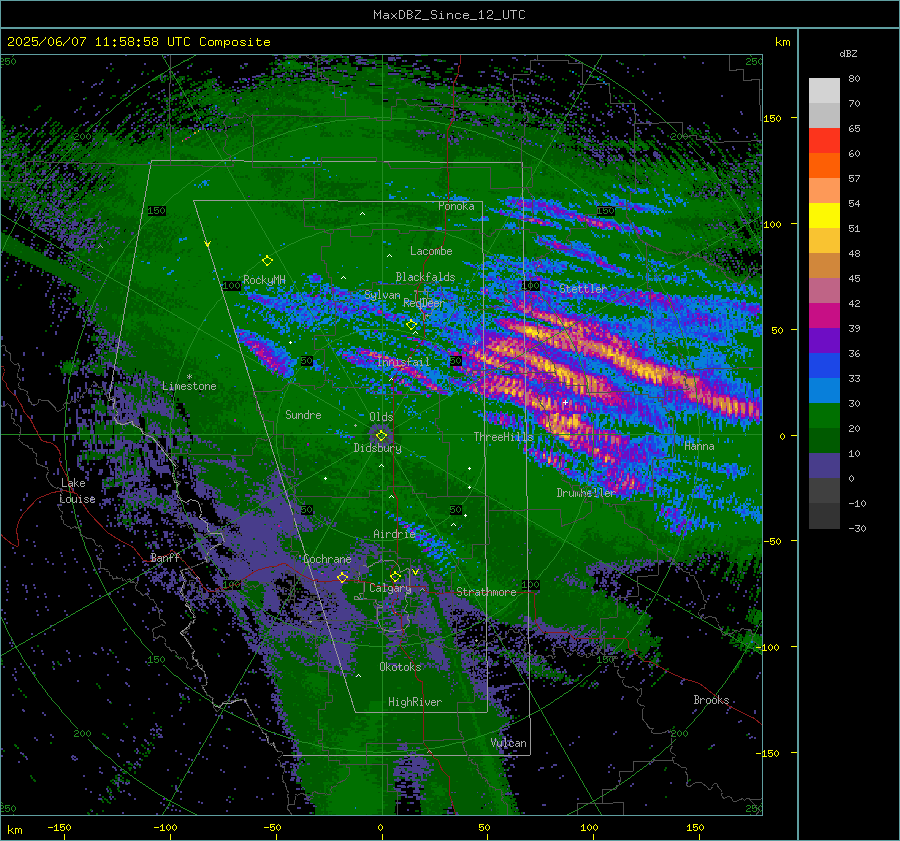Click the Stettler city label
This screenshot has height=841, width=900.
click(x=583, y=289)
